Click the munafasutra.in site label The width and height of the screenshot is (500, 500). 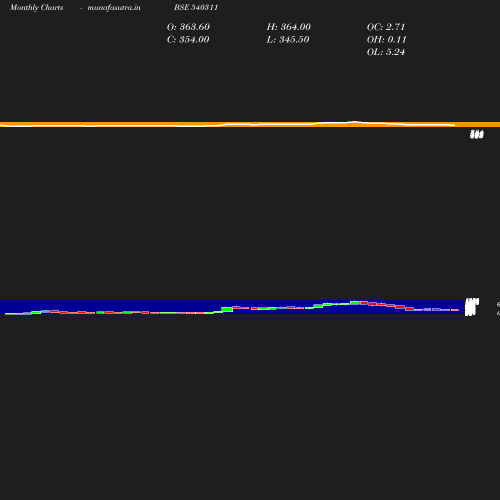114,7
